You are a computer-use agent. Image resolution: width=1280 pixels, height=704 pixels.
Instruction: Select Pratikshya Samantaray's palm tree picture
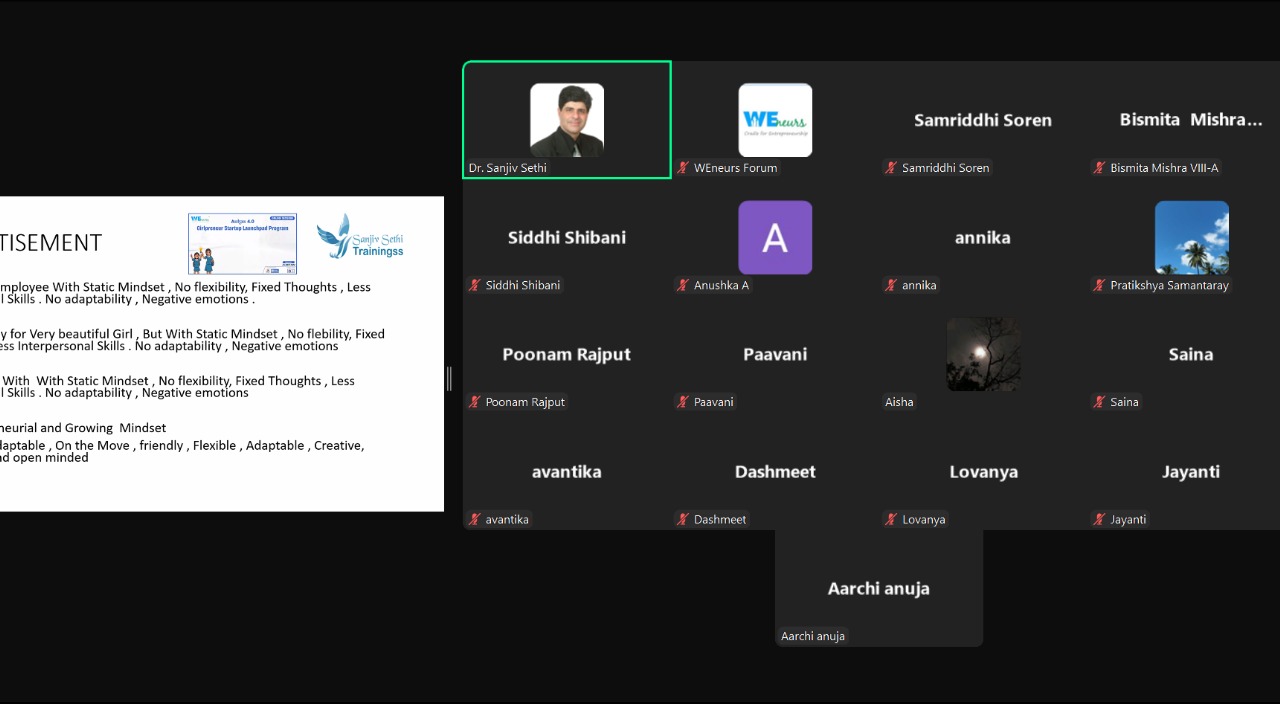(1191, 237)
